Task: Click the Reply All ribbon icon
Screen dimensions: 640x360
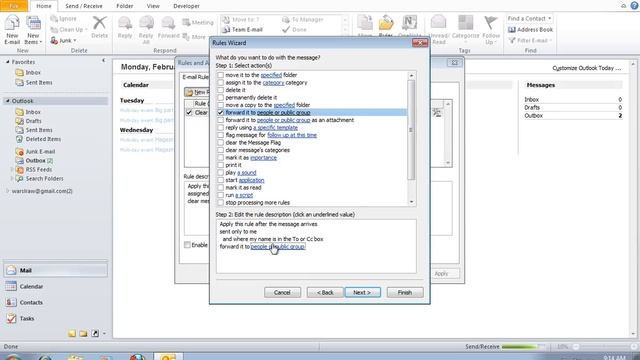Action: [x=146, y=29]
